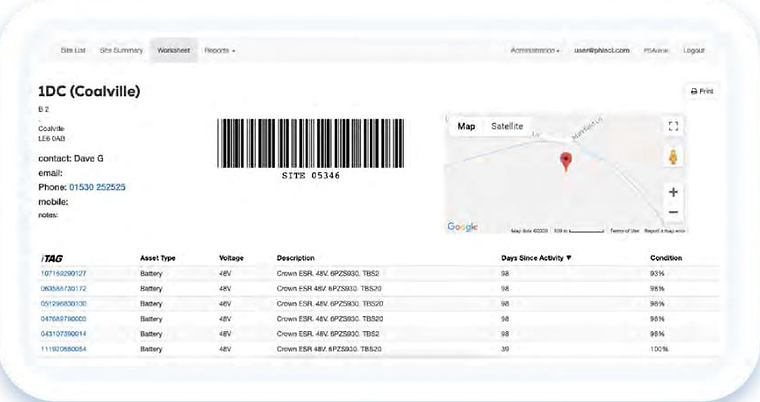760x402 pixels.
Task: Sort table by iTAG column header
Action: pyautogui.click(x=52, y=258)
